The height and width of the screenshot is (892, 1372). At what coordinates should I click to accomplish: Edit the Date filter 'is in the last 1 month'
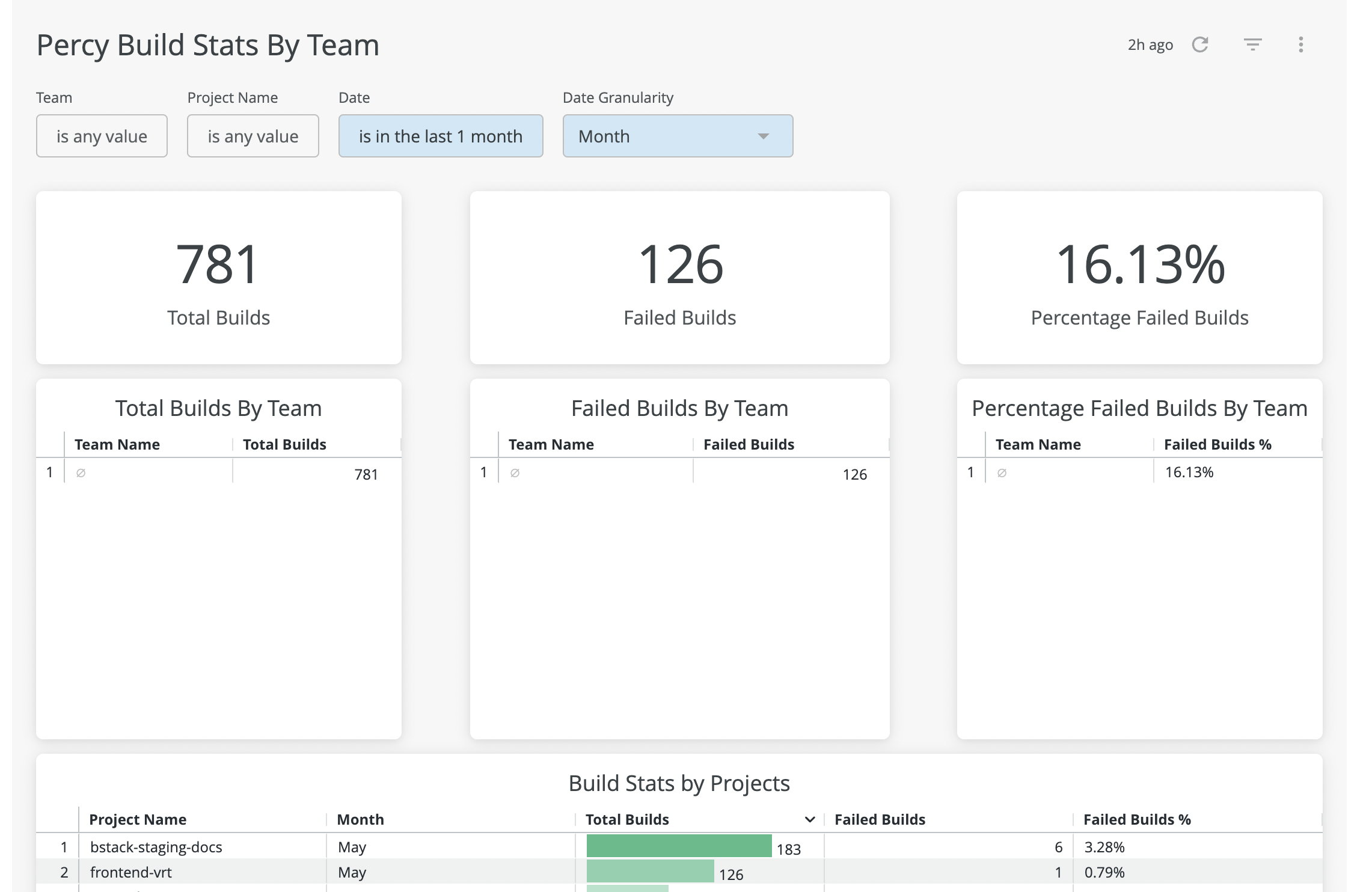click(x=440, y=136)
